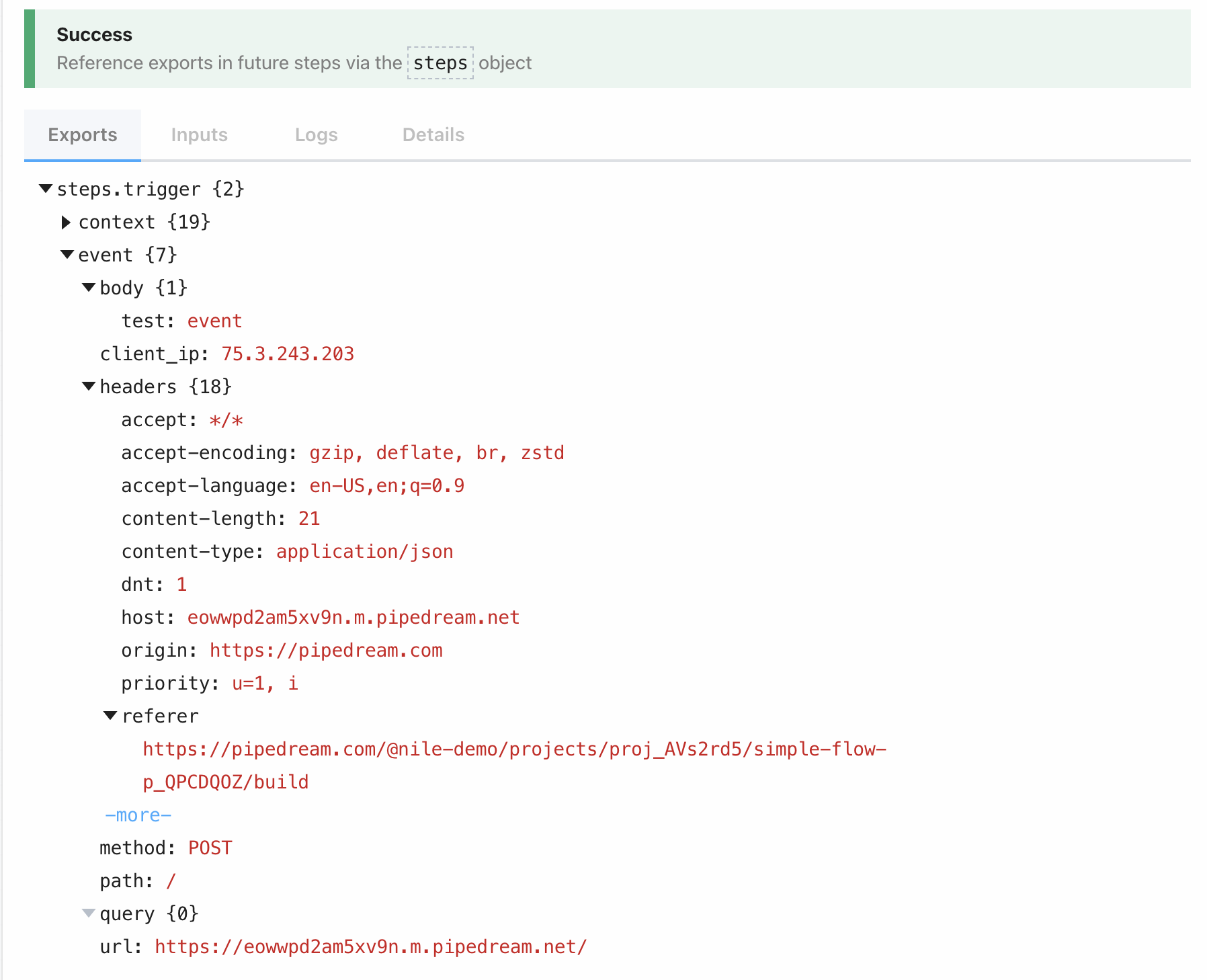Expand the empty query {0} node
1207x980 pixels.
click(89, 913)
